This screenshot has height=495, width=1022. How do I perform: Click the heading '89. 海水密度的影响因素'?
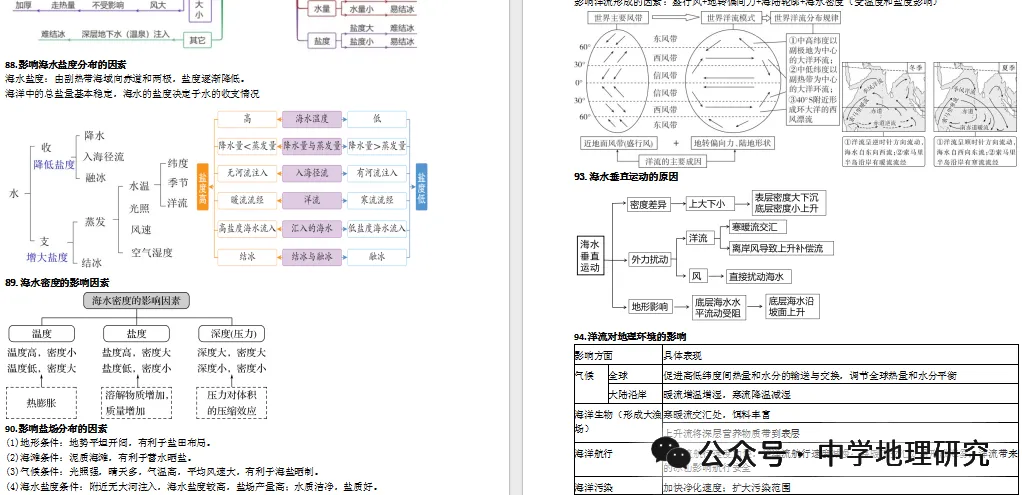(57, 283)
